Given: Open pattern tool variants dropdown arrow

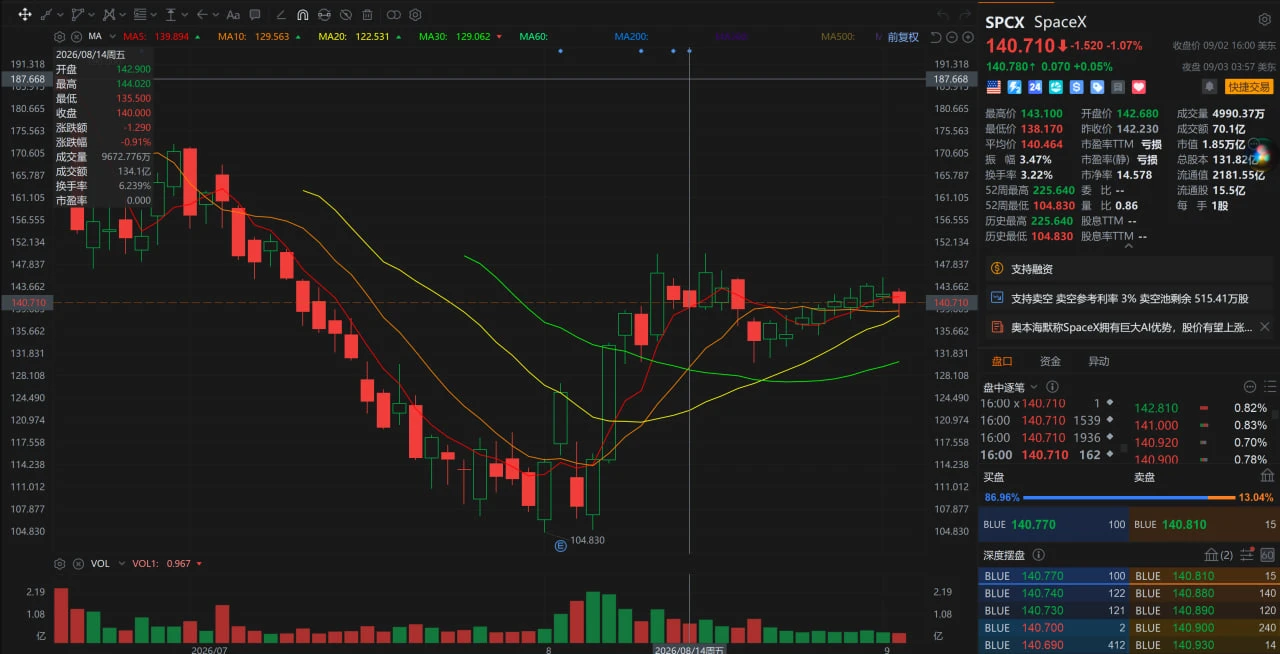Looking at the screenshot, I should 123,15.
